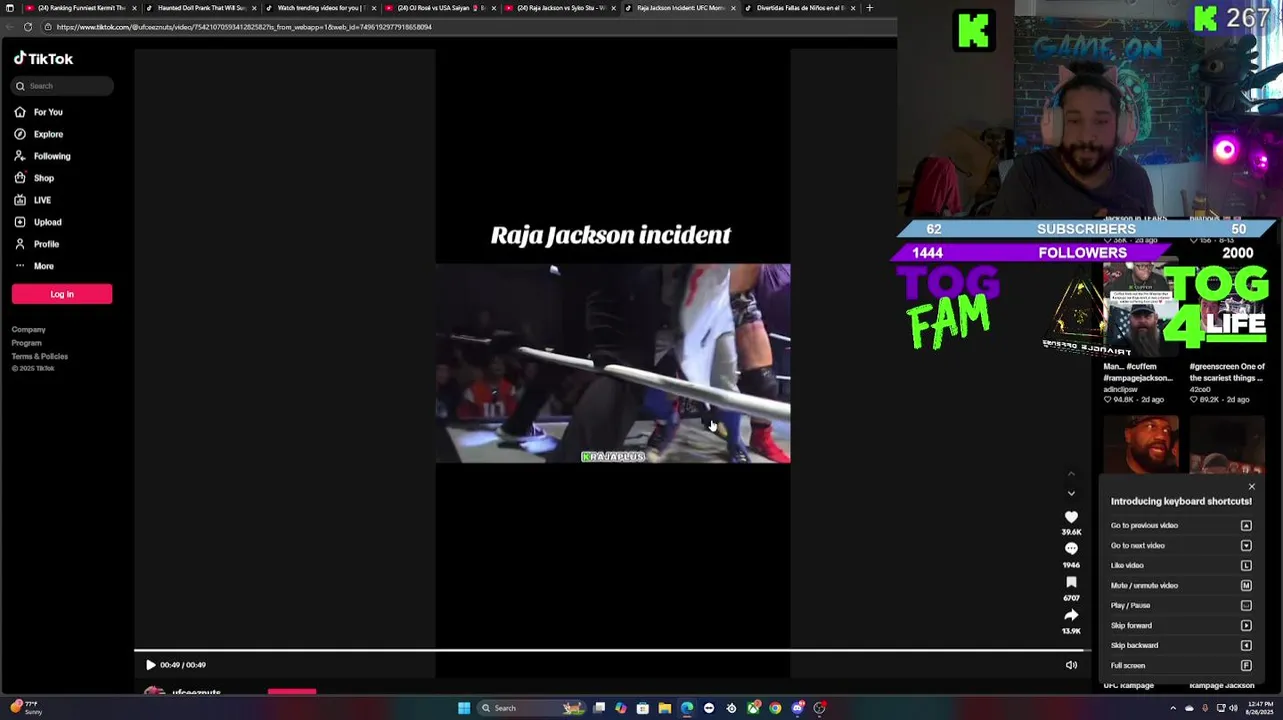This screenshot has width=1283, height=720.
Task: Switch to the OJ Rosé vs USA Saiyan tab
Action: (x=440, y=8)
